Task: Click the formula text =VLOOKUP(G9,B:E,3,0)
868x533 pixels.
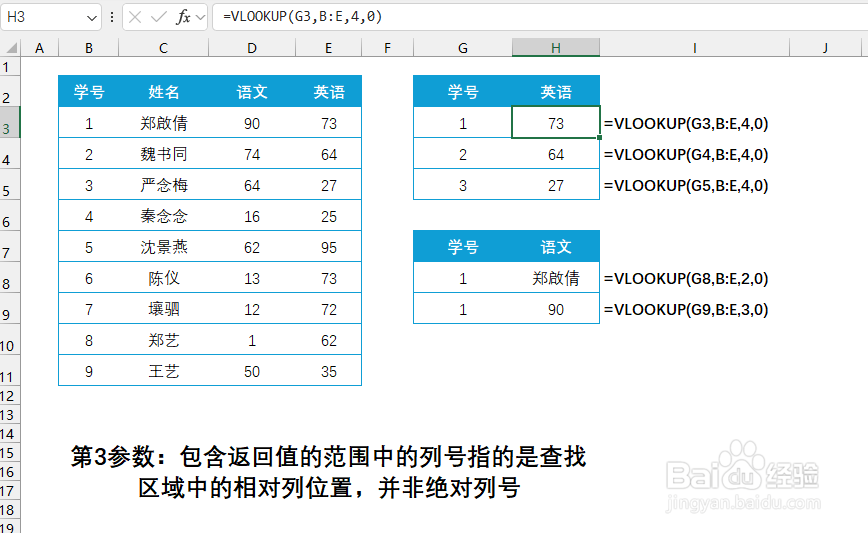Action: [686, 309]
